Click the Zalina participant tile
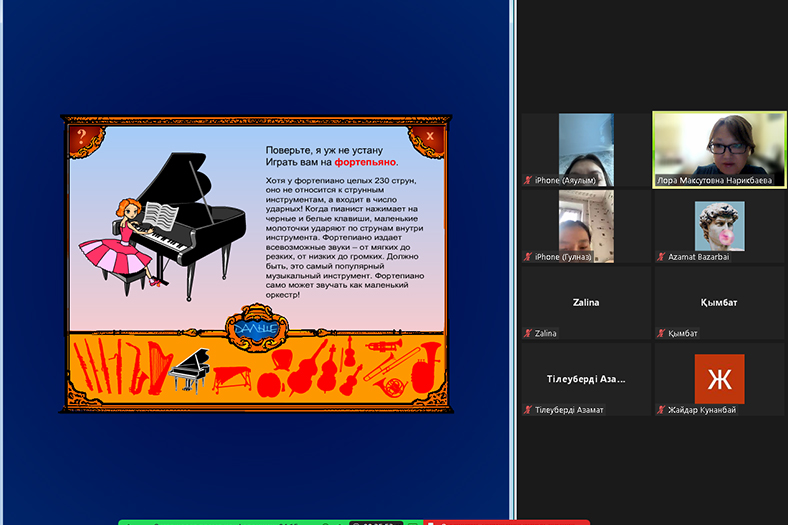The height and width of the screenshot is (525, 788). [x=585, y=303]
